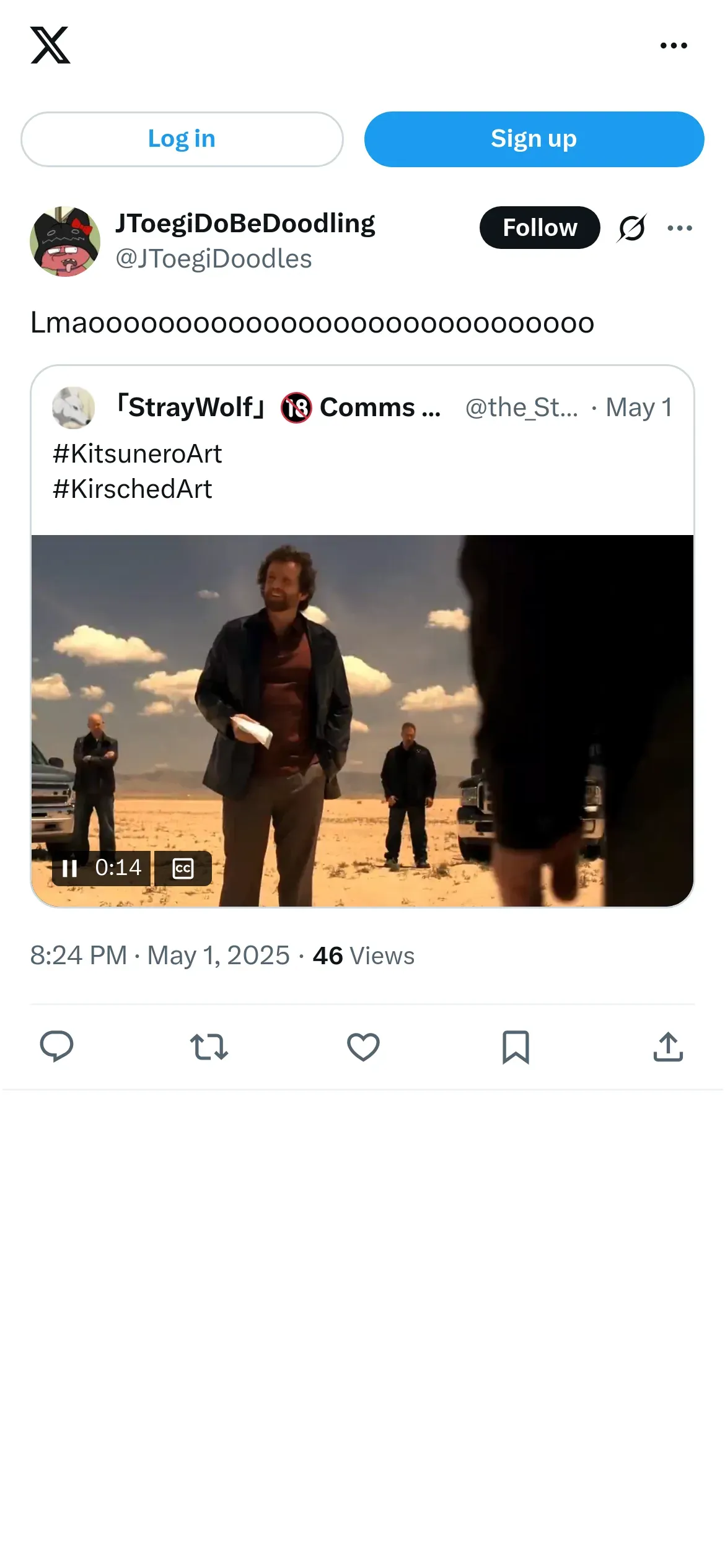The width and height of the screenshot is (725, 1568).
Task: Bookmark this post
Action: coord(516,1047)
